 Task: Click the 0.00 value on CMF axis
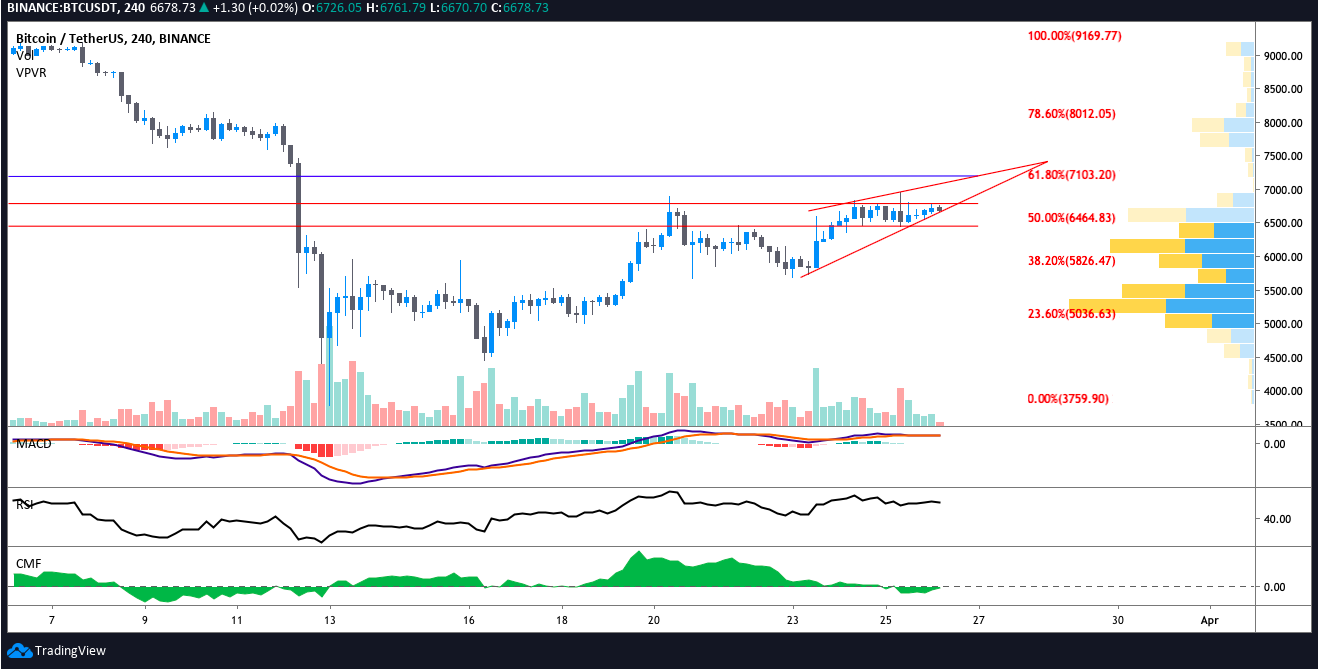pos(1274,586)
